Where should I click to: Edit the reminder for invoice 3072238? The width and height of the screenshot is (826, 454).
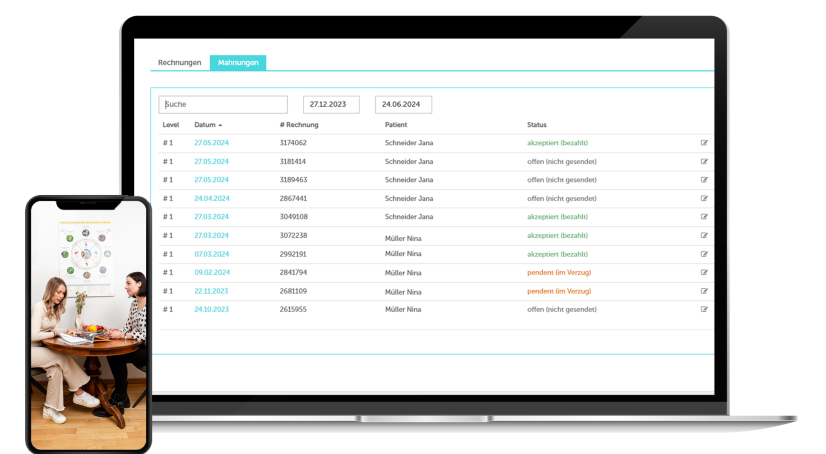[704, 235]
